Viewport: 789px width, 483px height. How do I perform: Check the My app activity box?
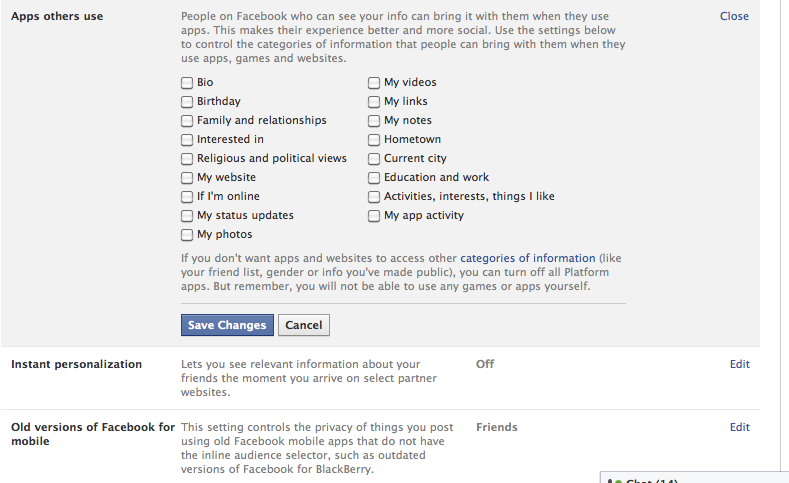click(x=374, y=215)
